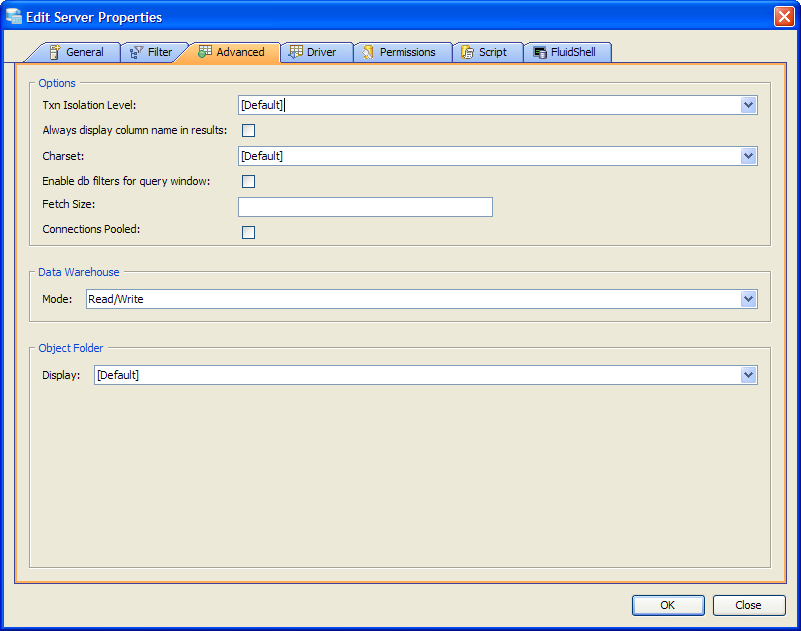
Task: Click the Charset label
Action: pyautogui.click(x=63, y=156)
